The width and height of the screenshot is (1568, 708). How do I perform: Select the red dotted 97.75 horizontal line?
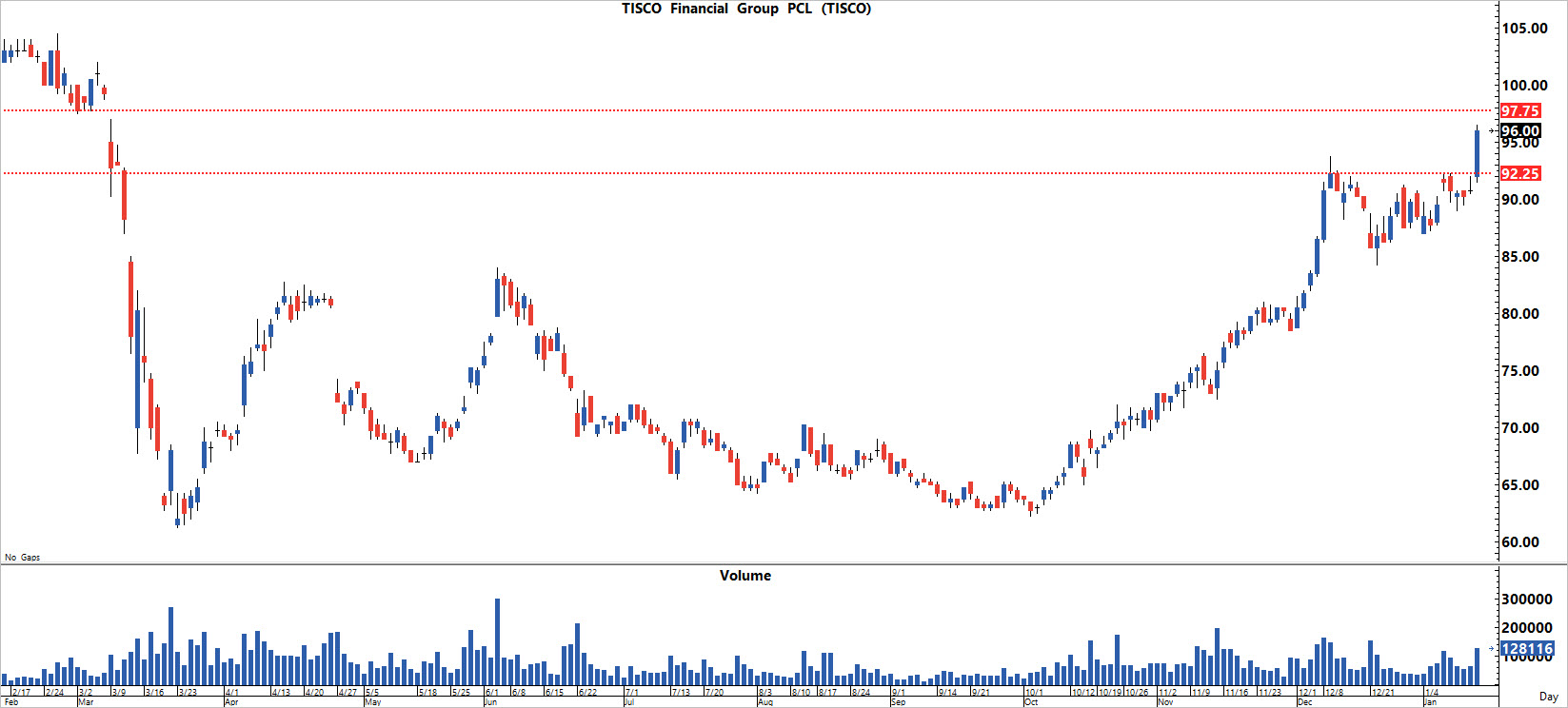click(x=749, y=110)
